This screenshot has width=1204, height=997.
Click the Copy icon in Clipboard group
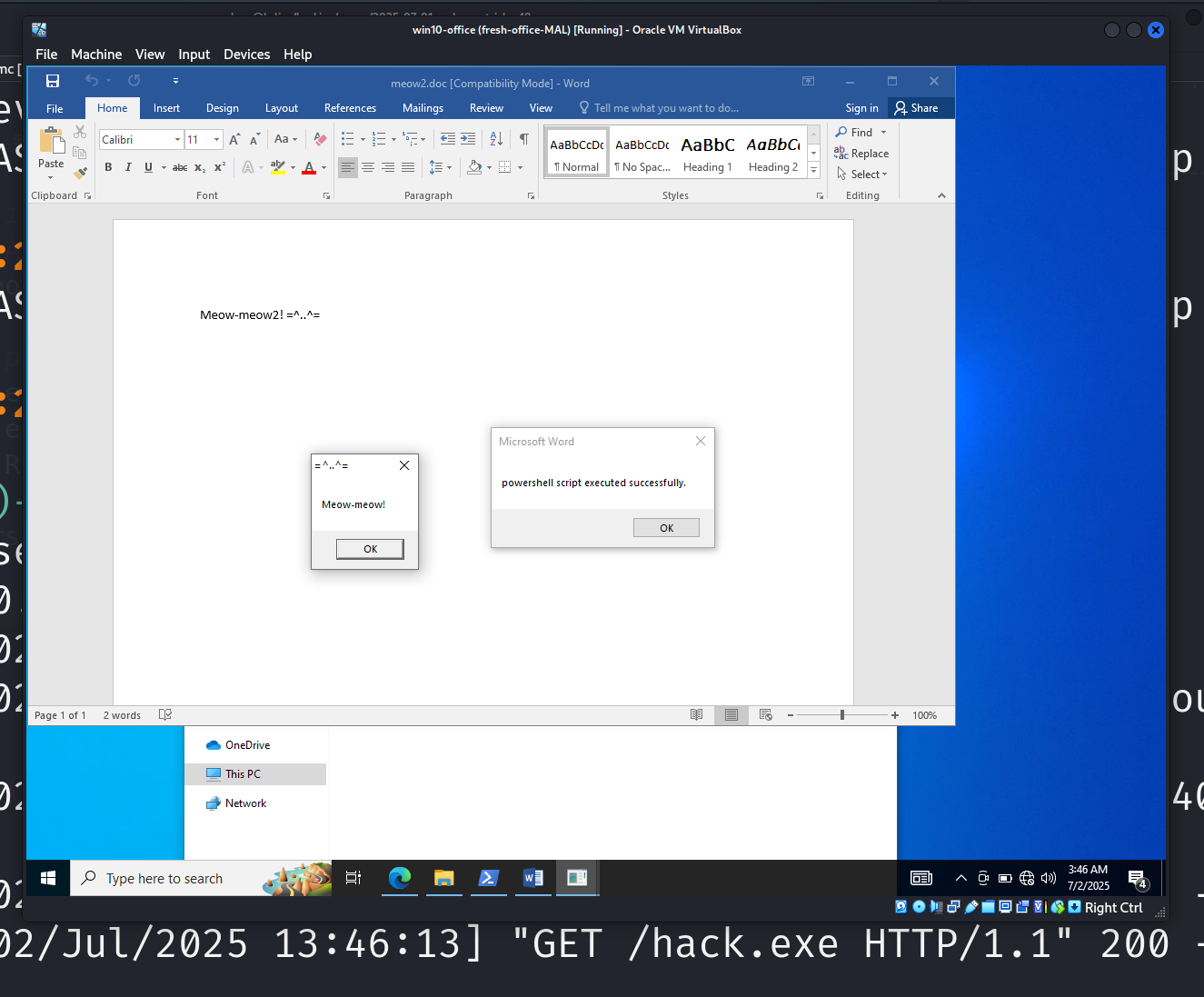pos(80,152)
